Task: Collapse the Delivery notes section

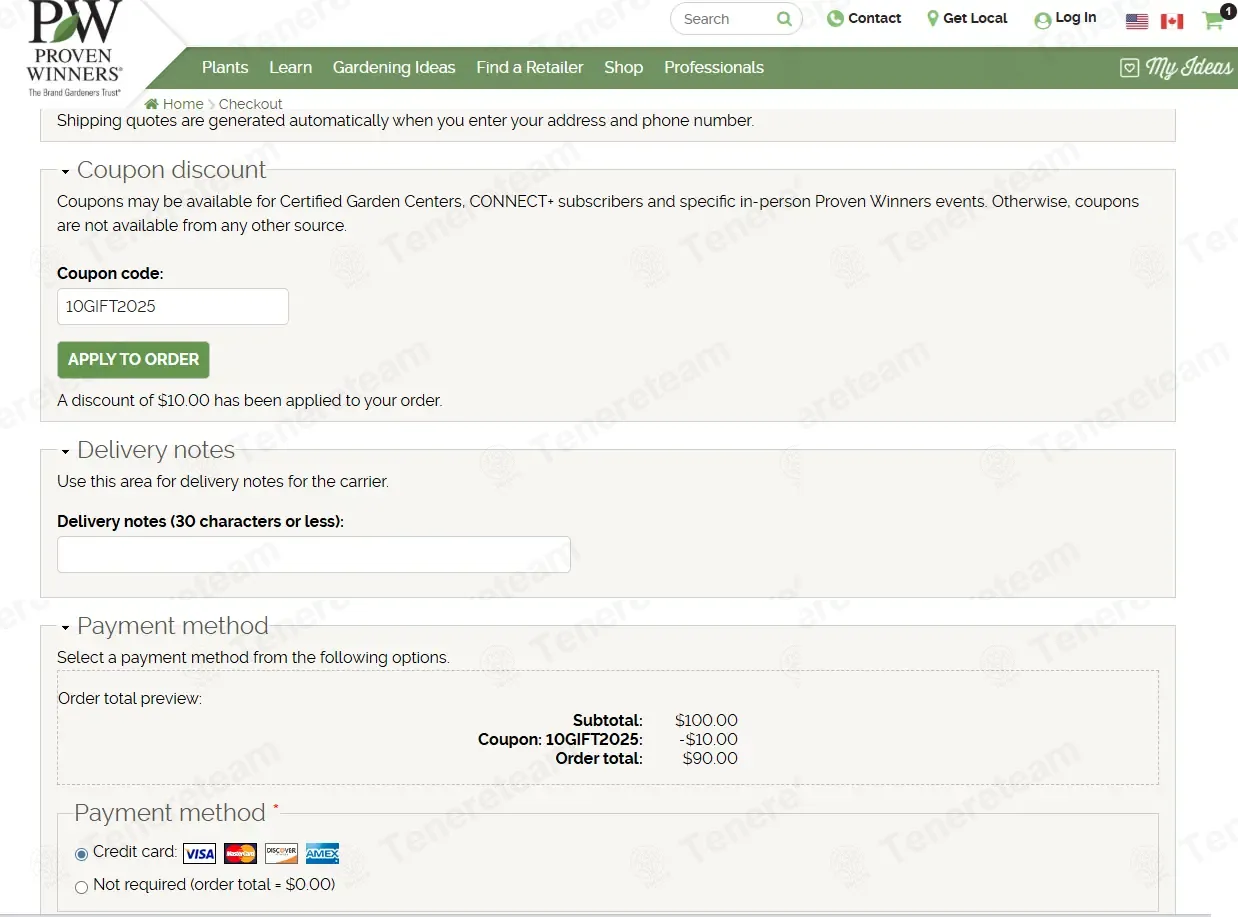Action: pyautogui.click(x=66, y=452)
